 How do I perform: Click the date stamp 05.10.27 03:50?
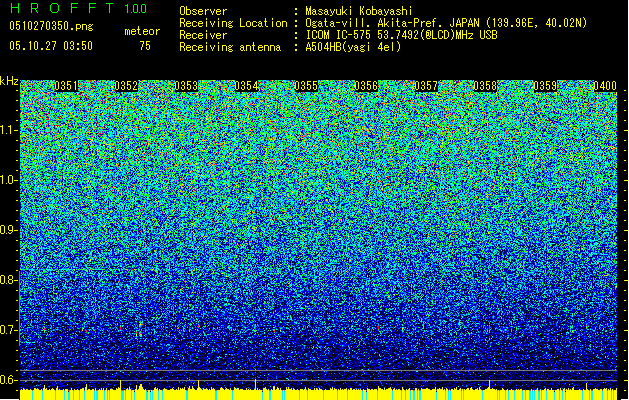click(x=51, y=46)
